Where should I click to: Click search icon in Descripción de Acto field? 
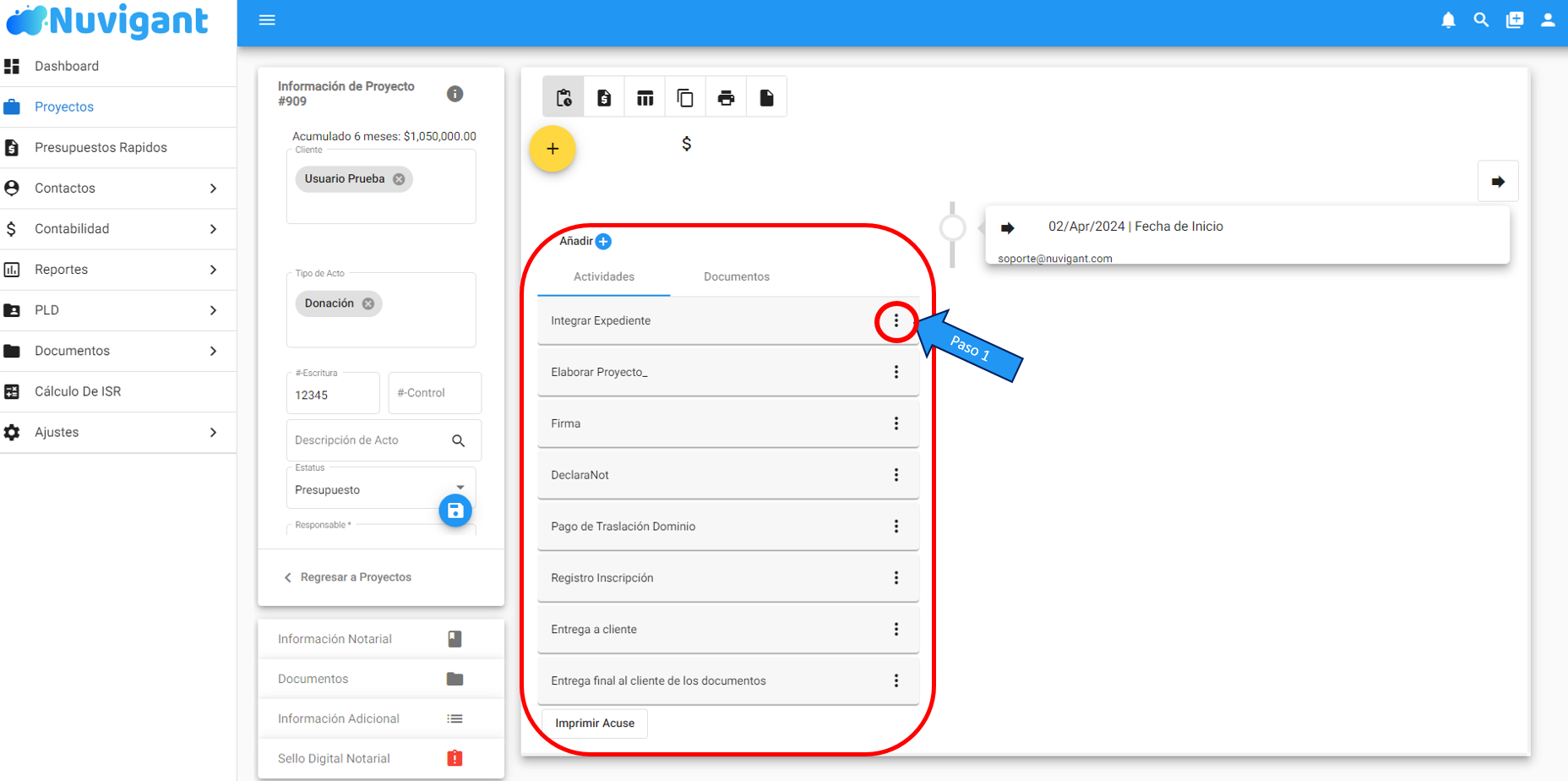tap(459, 440)
